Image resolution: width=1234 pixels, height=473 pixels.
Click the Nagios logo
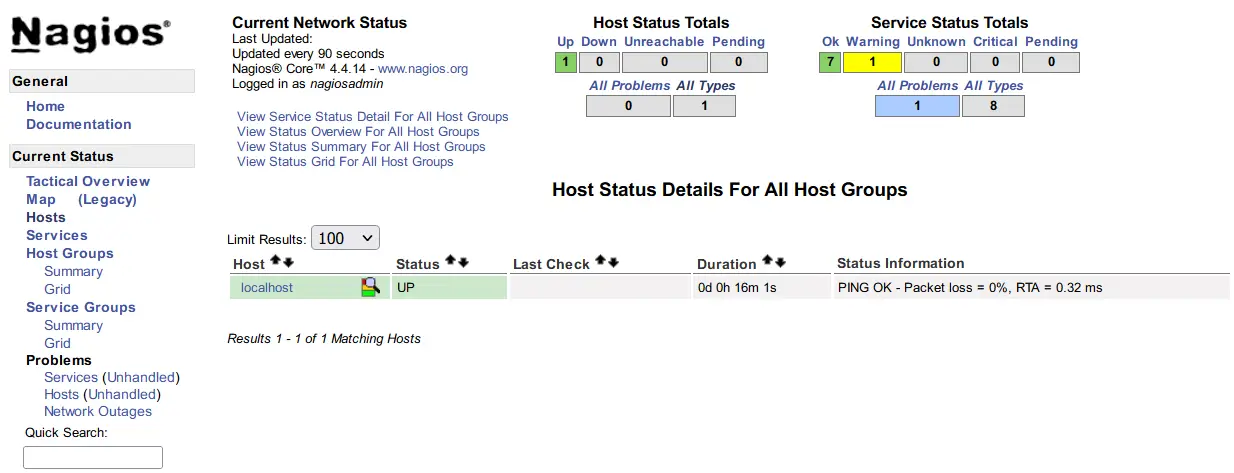click(x=90, y=33)
